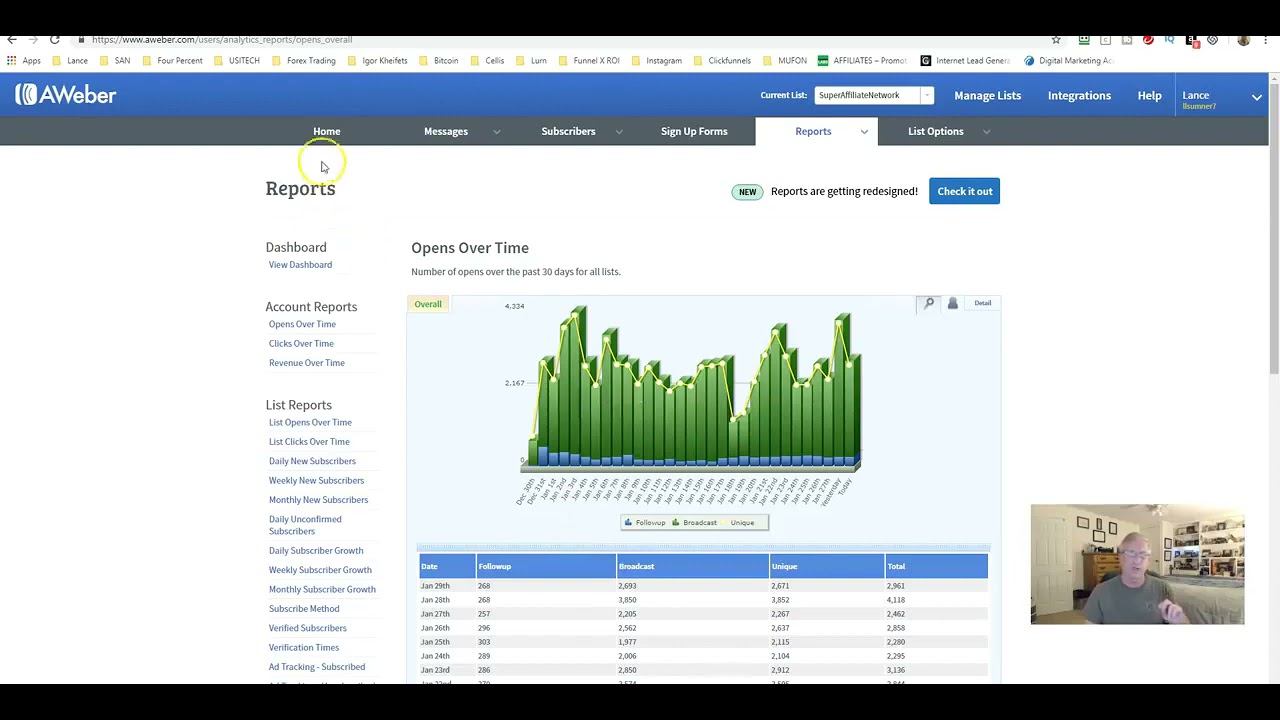Click the Detail button above chart
This screenshot has width=1280, height=720.
[983, 303]
